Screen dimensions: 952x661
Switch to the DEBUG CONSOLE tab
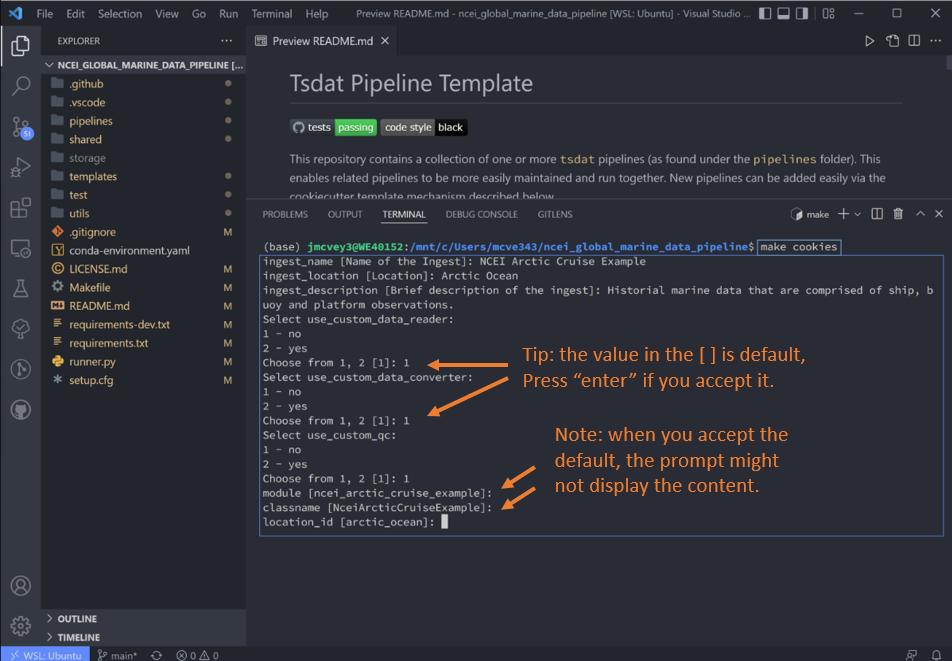click(481, 214)
